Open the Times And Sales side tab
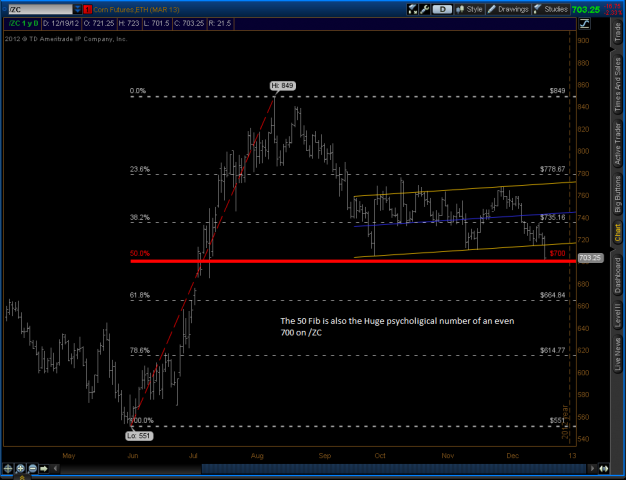 coord(618,85)
